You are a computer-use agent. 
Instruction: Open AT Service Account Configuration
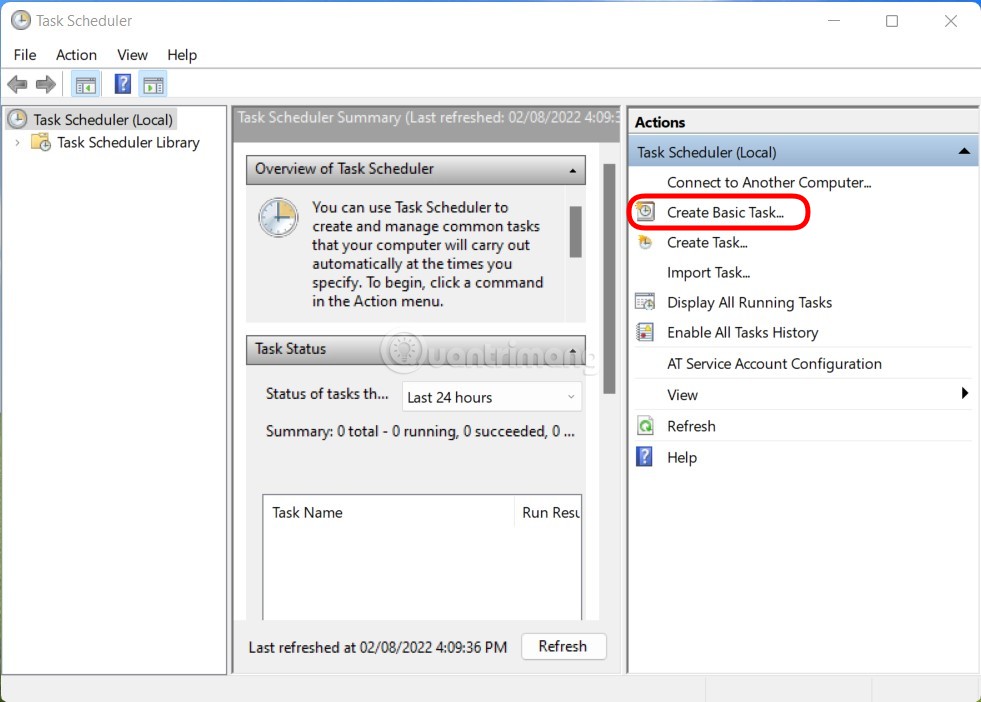click(774, 364)
